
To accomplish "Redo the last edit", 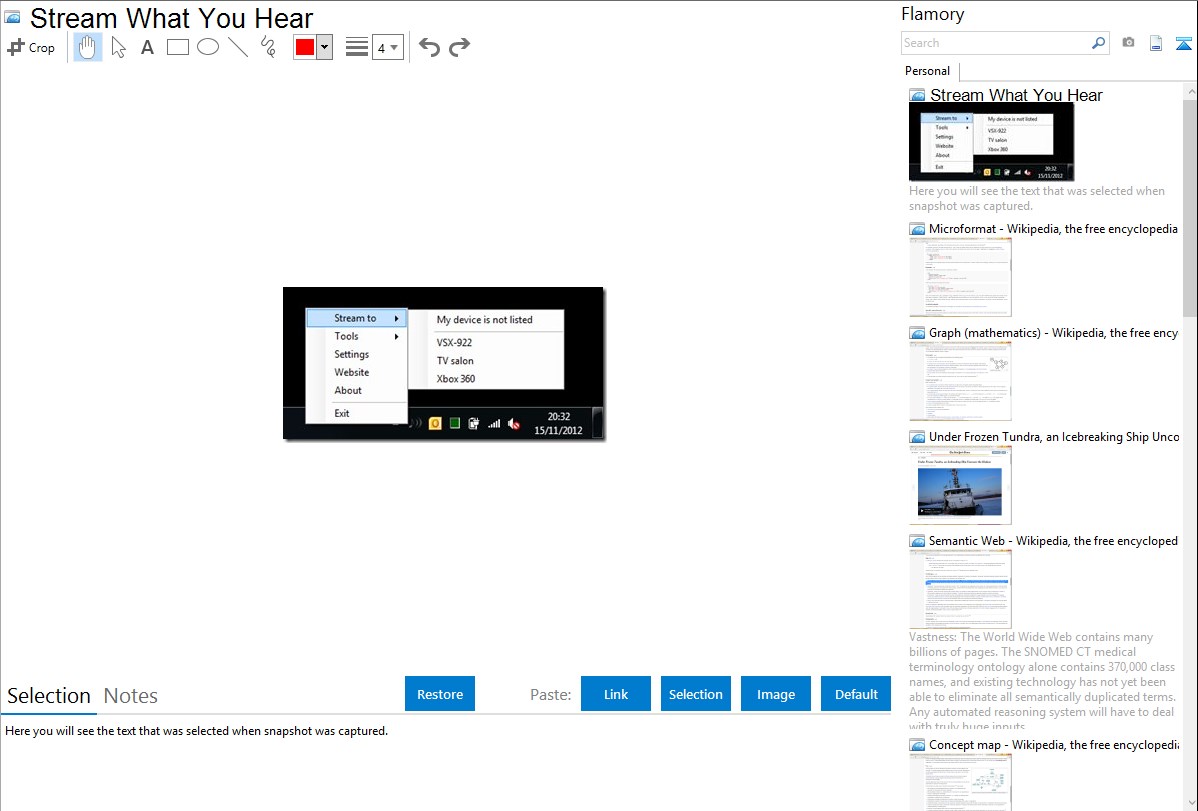I will 459,47.
